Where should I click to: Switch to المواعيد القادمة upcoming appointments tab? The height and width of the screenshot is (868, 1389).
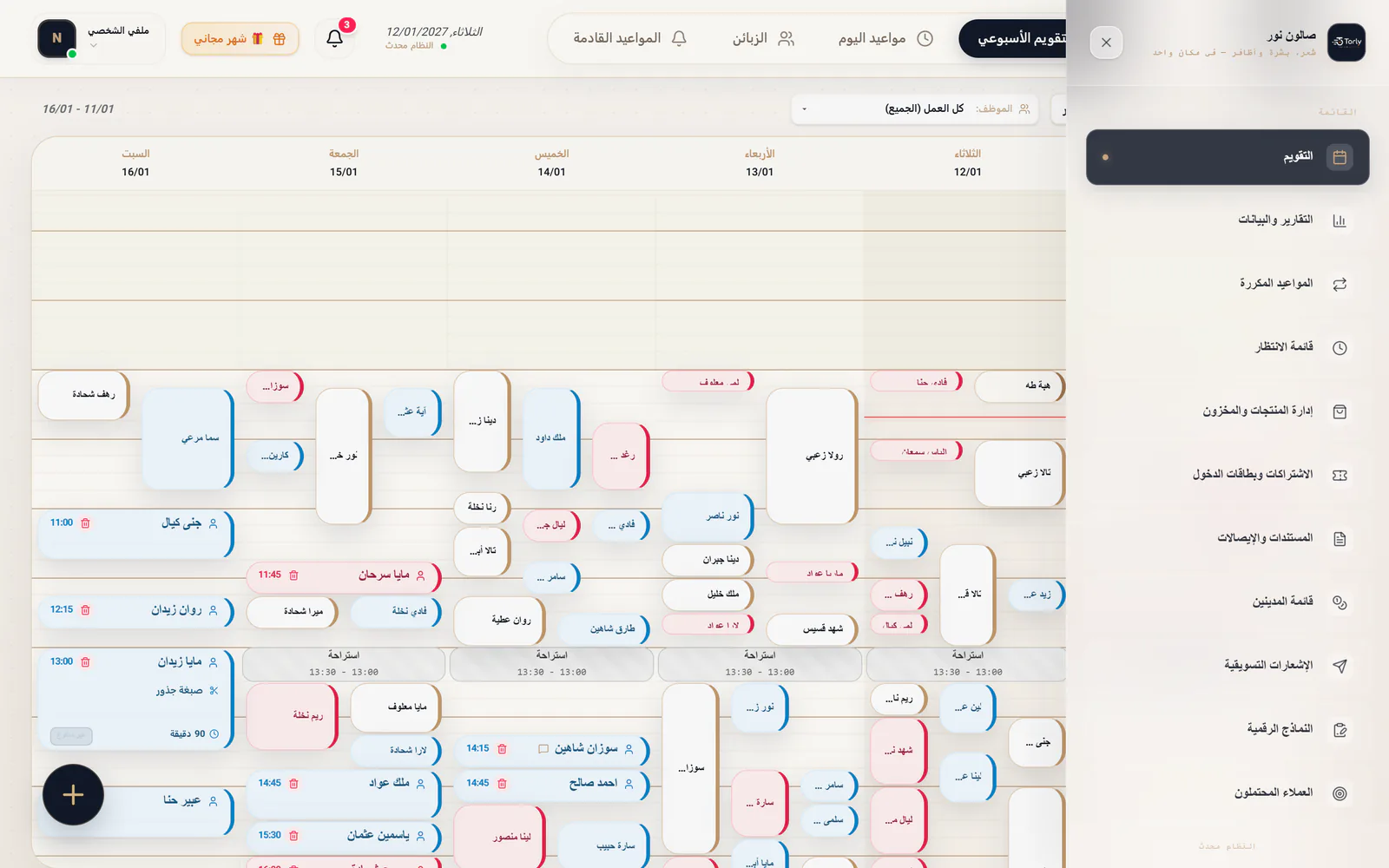[x=629, y=38]
